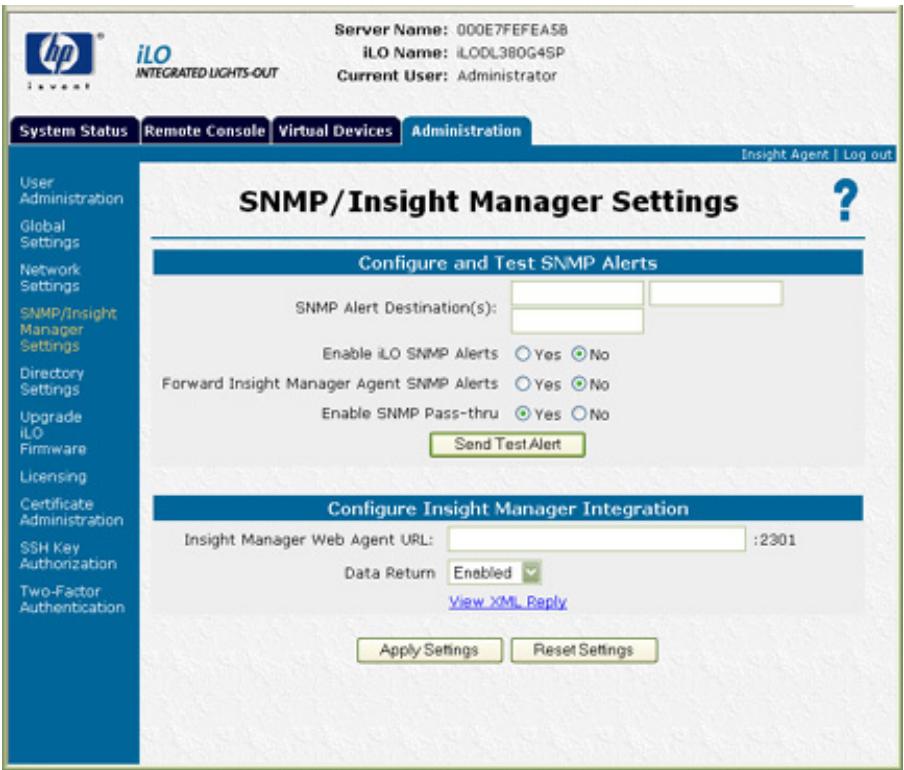Open Directory Settings in the sidebar
Screen dimensions: 904x770
(51, 381)
